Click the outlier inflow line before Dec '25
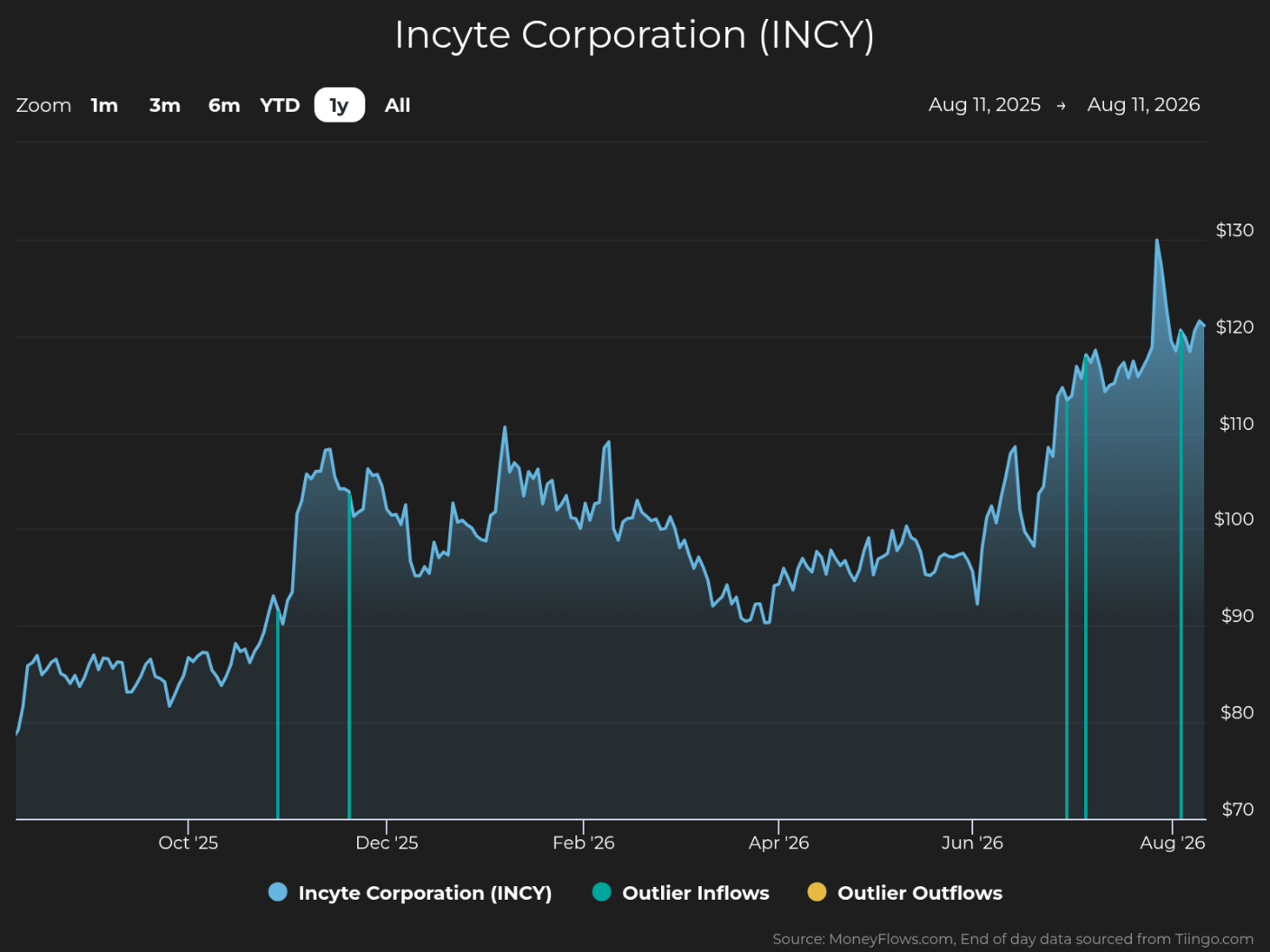Viewport: 1270px width, 952px height. pyautogui.click(x=349, y=656)
